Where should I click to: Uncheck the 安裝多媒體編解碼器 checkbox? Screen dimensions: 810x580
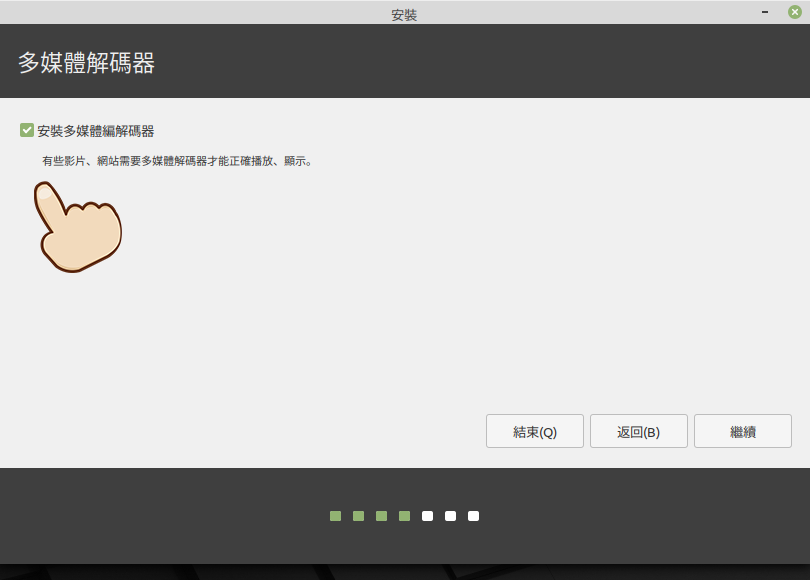[27, 130]
